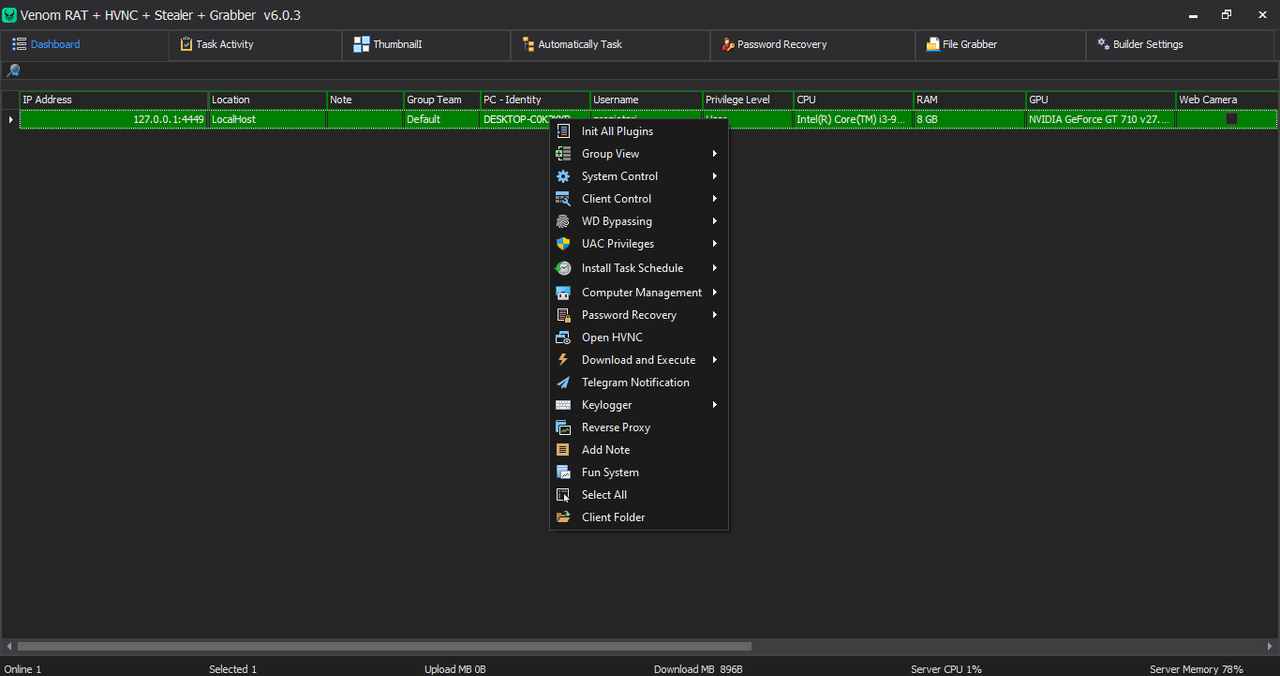
Task: Click the Init All Plugins icon
Action: coord(563,131)
